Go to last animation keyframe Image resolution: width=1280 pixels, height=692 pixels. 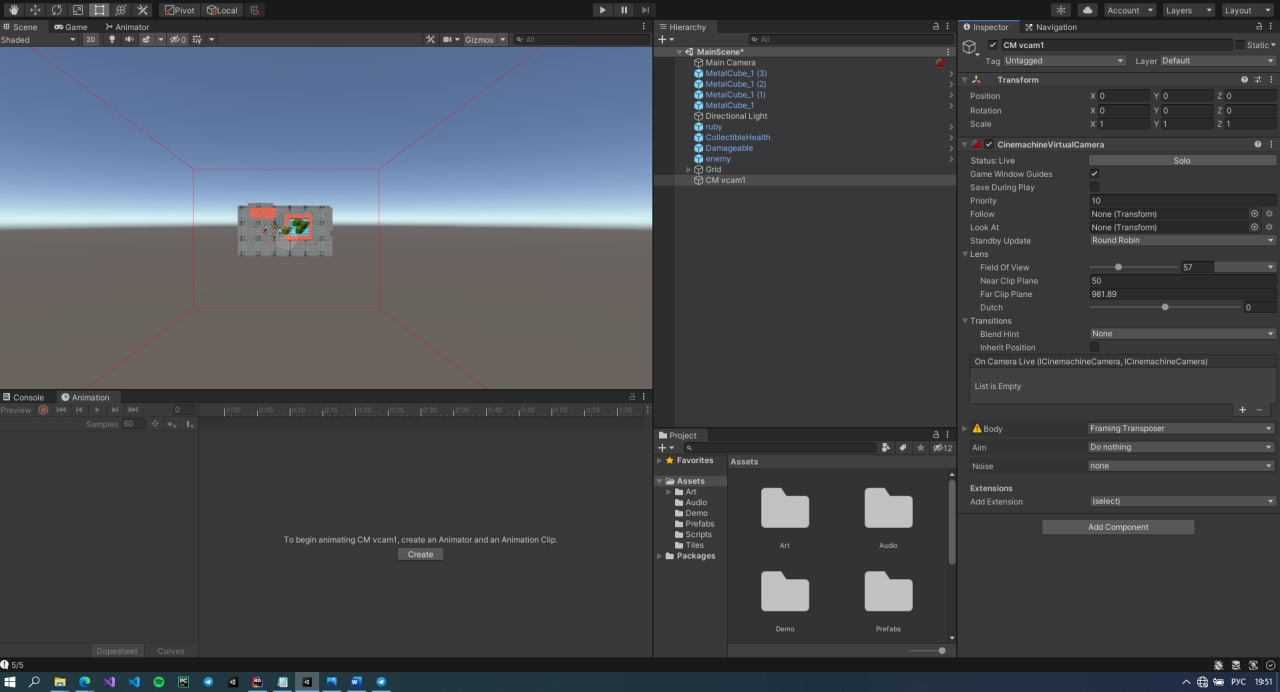[x=133, y=410]
